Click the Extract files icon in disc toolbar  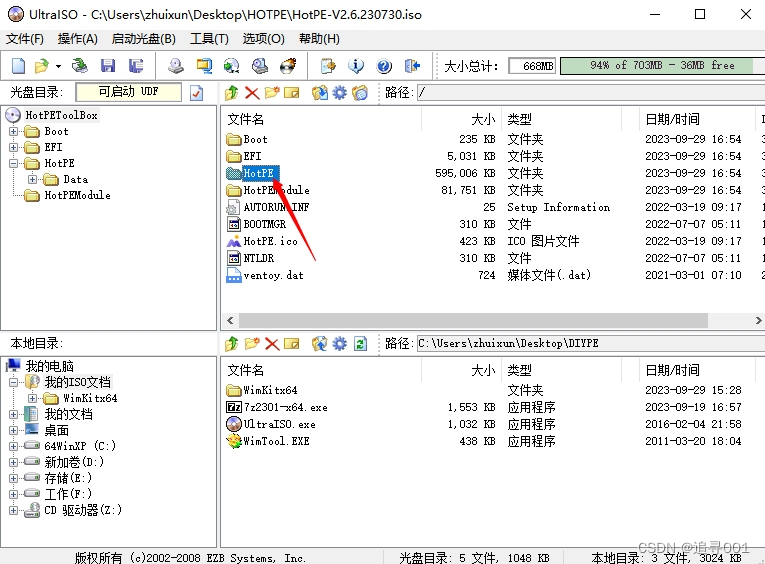click(320, 93)
